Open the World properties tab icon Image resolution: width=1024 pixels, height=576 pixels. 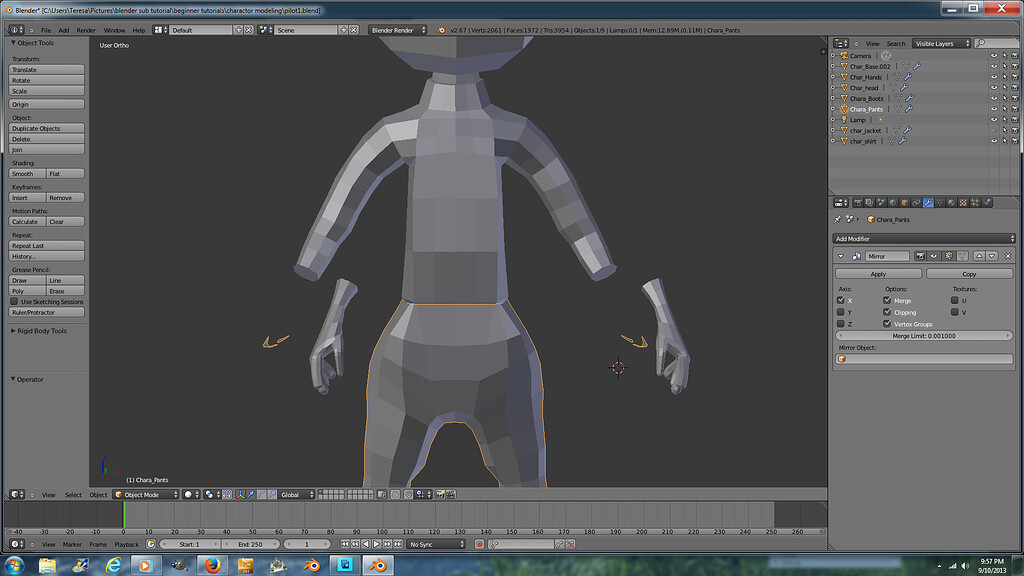click(x=893, y=202)
